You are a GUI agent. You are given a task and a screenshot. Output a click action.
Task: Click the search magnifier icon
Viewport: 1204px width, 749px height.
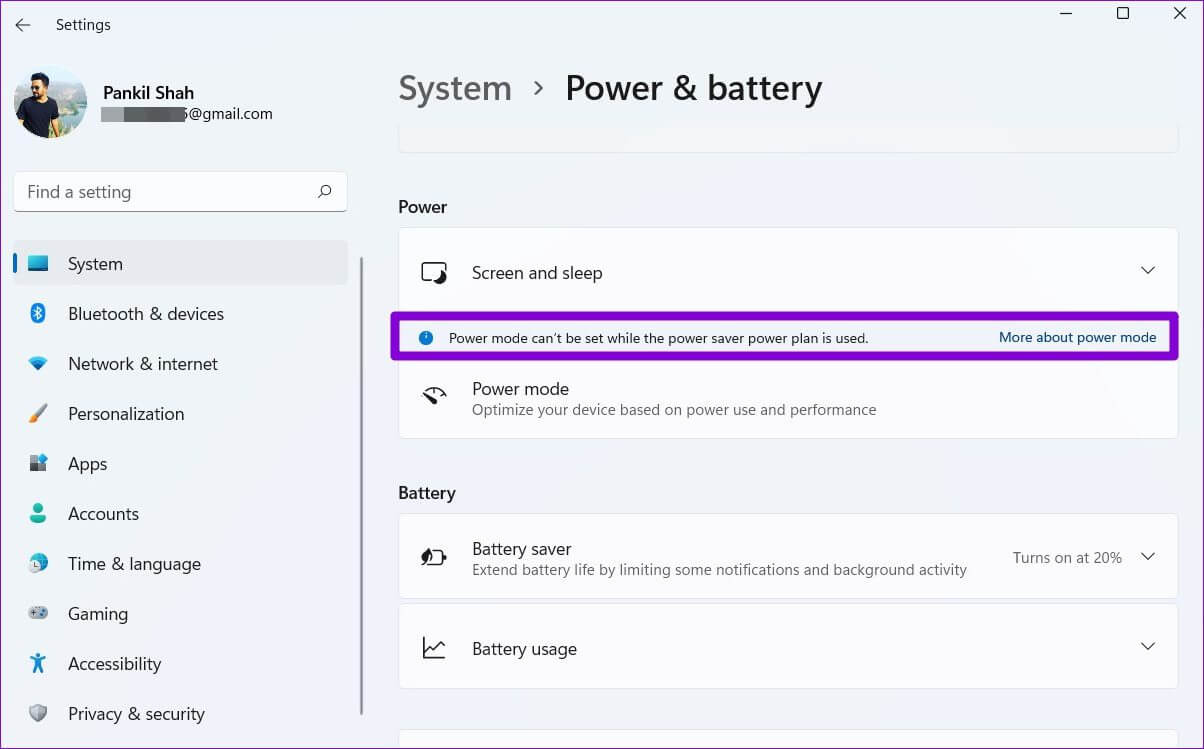point(324,191)
